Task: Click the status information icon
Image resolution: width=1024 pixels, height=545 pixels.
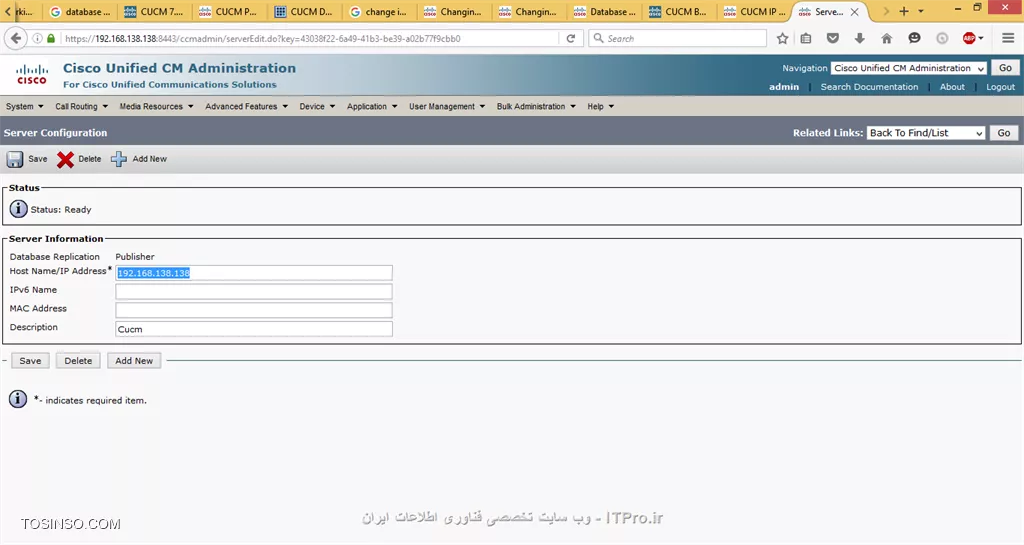Action: (18, 210)
